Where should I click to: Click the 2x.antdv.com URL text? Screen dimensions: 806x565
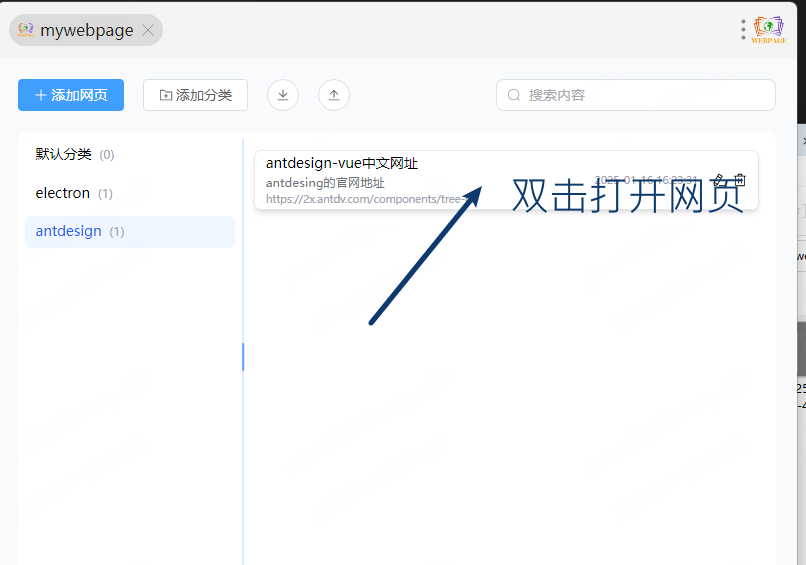[x=365, y=199]
